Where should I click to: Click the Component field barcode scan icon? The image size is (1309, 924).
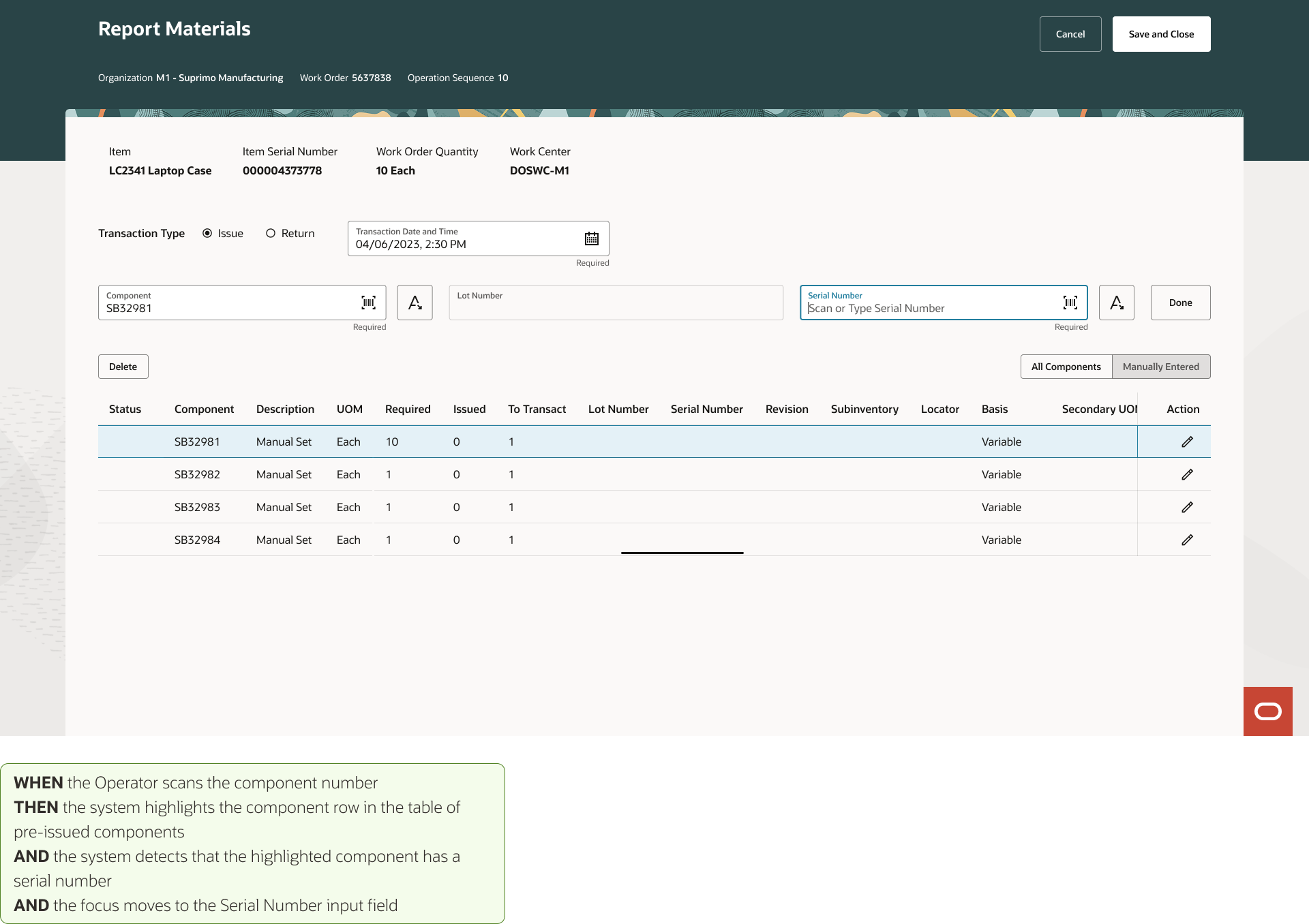coord(368,303)
